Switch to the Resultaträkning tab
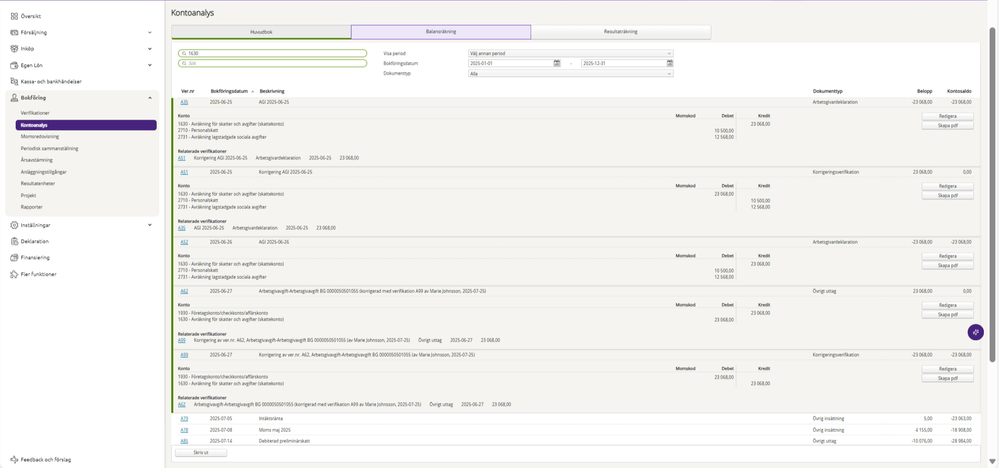The height and width of the screenshot is (468, 999). [x=621, y=32]
